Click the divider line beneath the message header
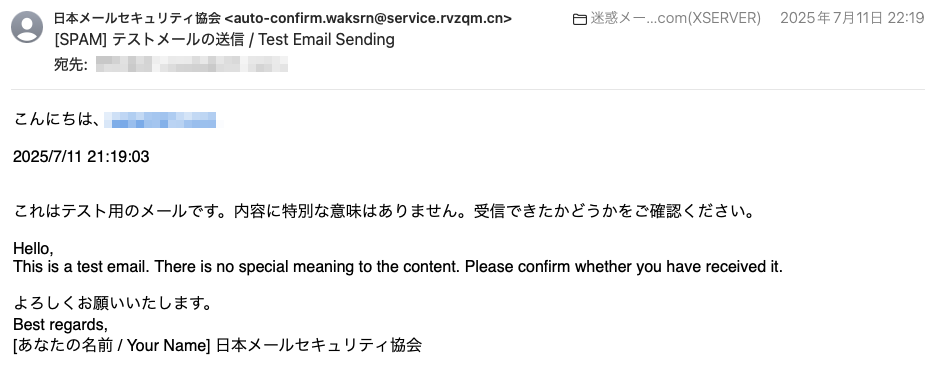 pyautogui.click(x=468, y=89)
